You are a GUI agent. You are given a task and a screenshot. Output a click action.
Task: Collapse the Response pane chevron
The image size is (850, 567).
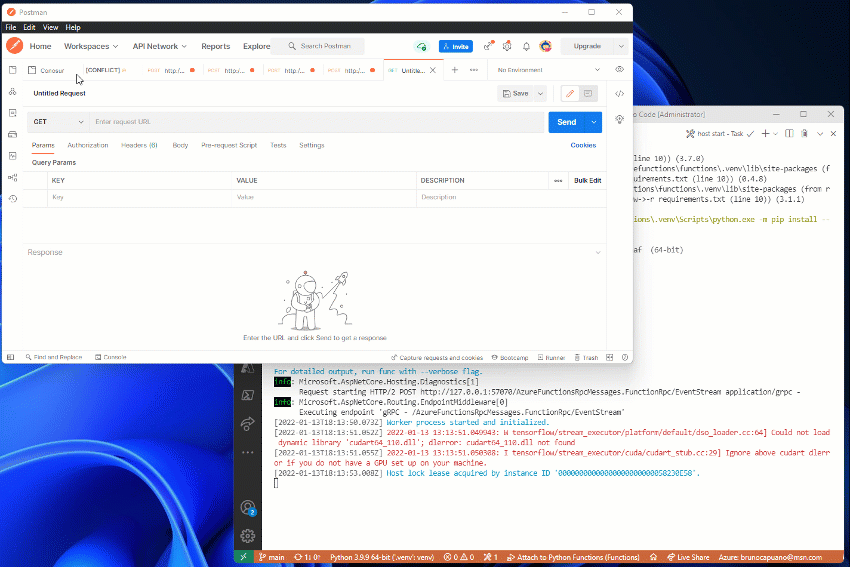[598, 253]
